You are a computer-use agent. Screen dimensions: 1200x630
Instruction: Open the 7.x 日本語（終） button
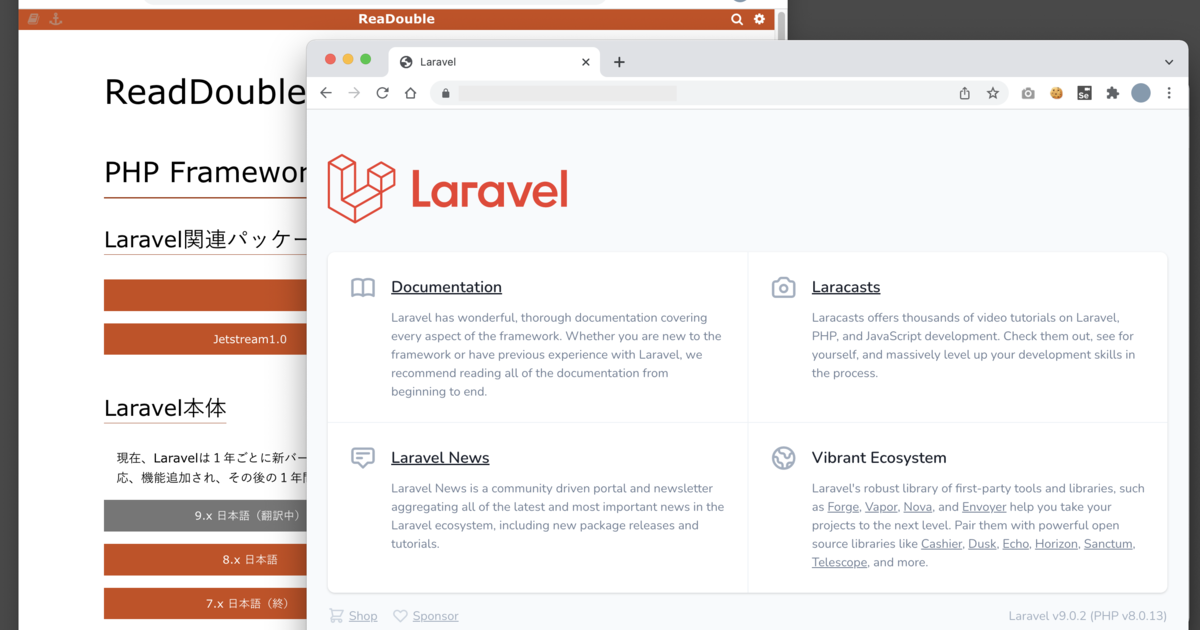[x=206, y=604]
